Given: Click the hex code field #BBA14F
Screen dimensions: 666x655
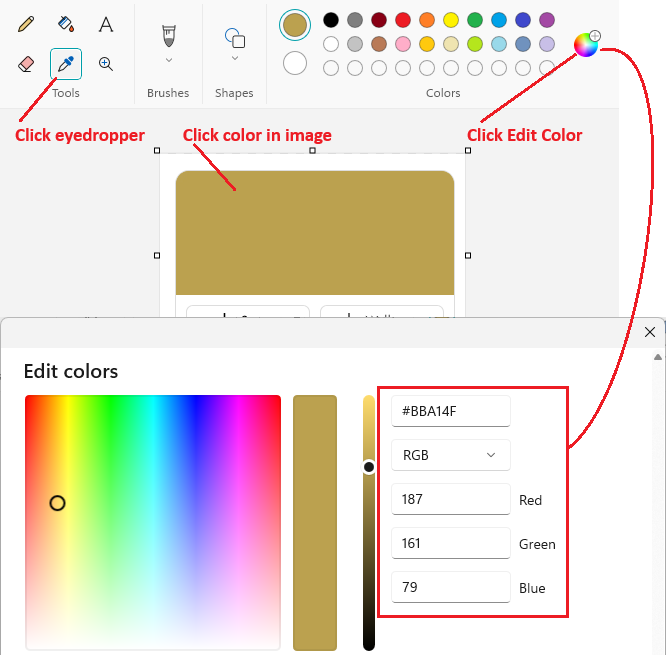Looking at the screenshot, I should tap(451, 411).
